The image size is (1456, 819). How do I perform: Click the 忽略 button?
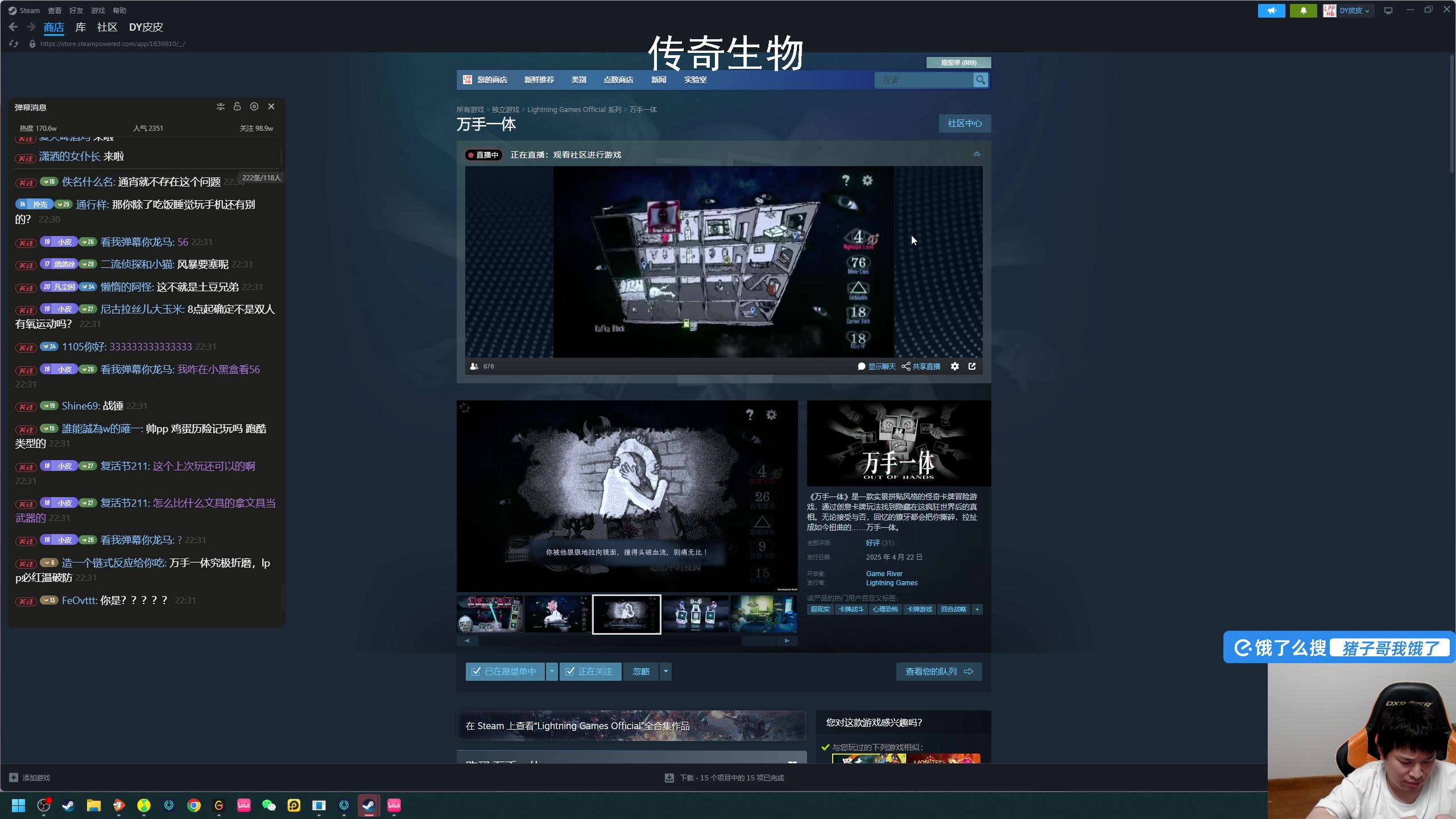(x=641, y=672)
